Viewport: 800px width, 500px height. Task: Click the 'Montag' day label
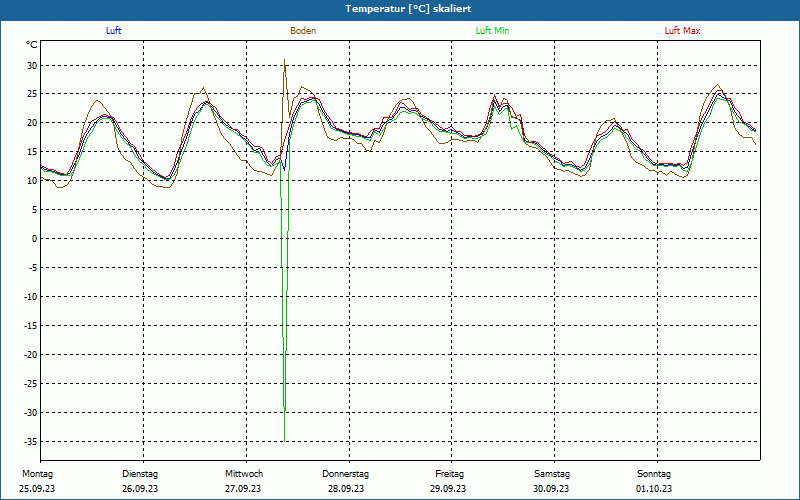[x=37, y=474]
